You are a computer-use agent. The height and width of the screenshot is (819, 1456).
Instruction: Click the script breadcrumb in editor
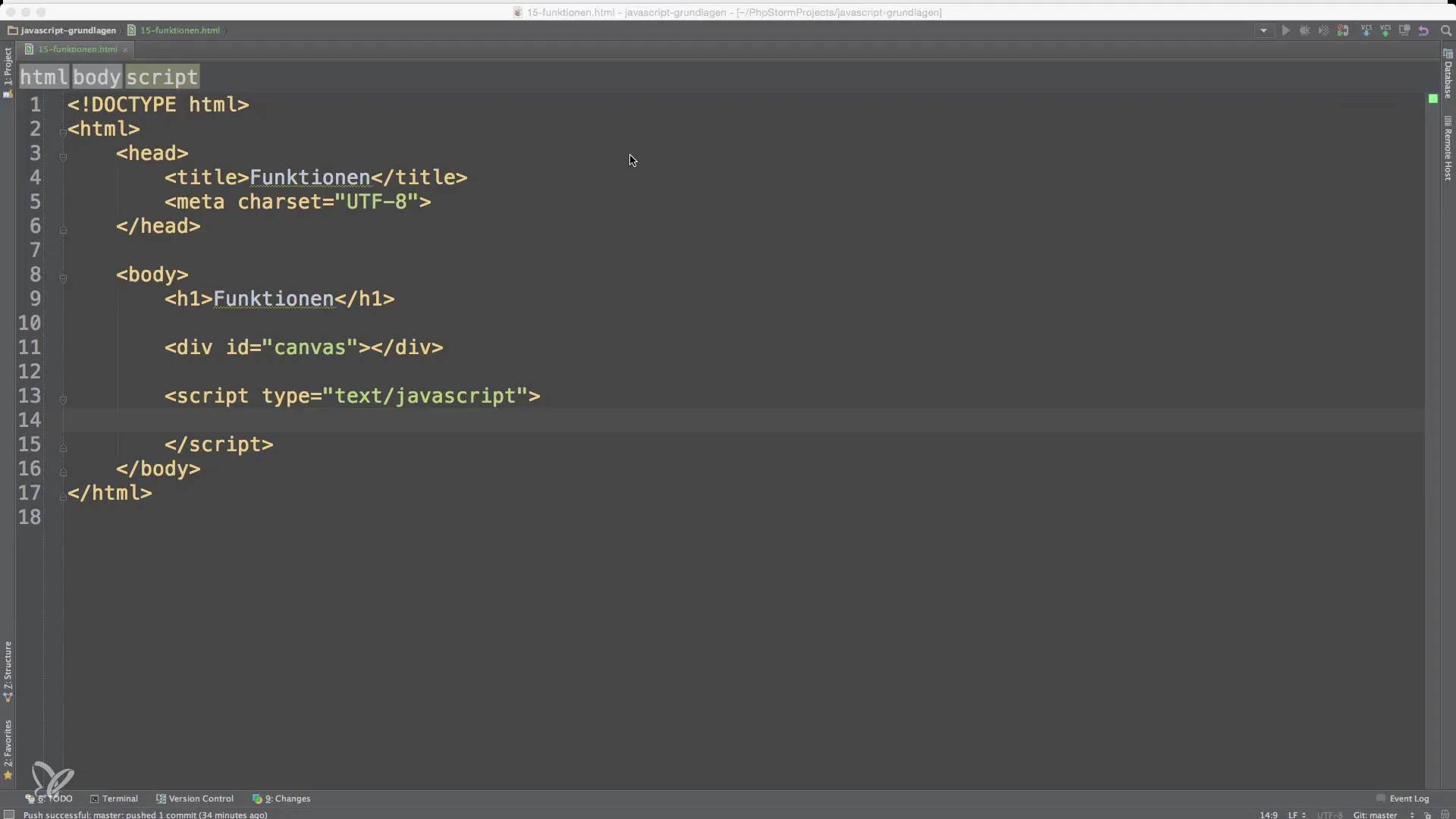click(162, 77)
